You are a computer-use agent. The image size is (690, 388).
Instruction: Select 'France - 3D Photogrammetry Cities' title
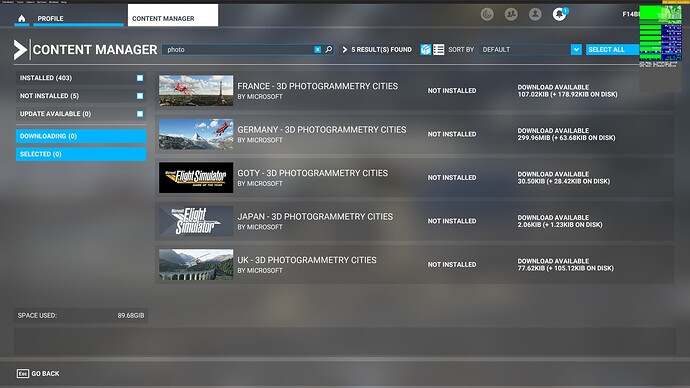click(x=318, y=86)
